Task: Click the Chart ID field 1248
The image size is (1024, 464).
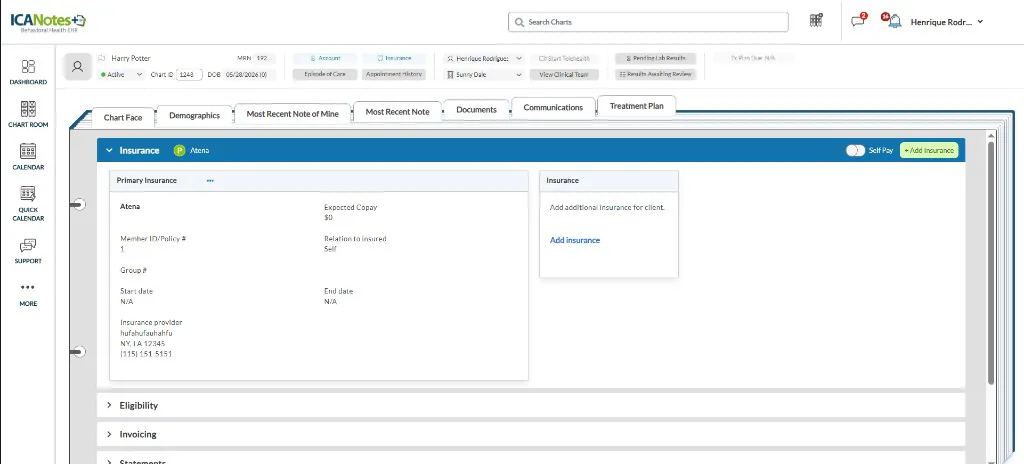Action: pos(189,75)
